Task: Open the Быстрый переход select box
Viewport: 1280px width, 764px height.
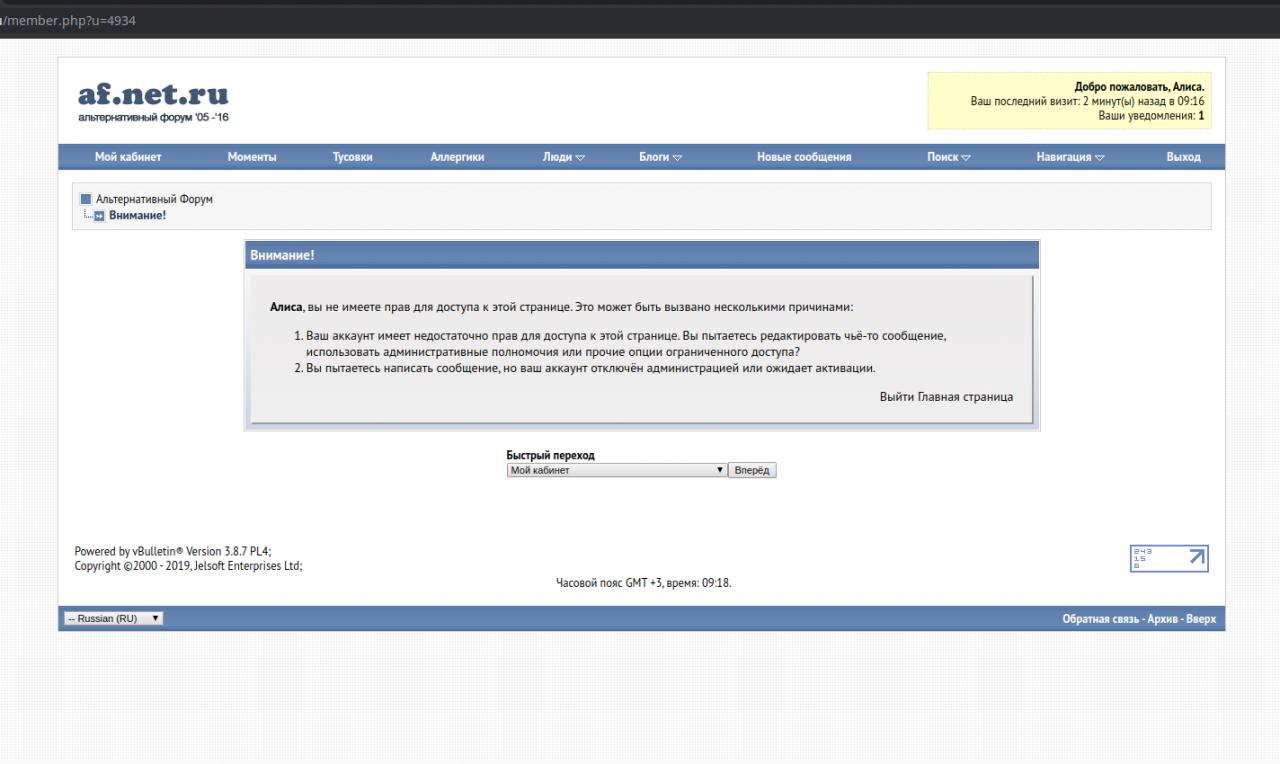Action: 616,470
